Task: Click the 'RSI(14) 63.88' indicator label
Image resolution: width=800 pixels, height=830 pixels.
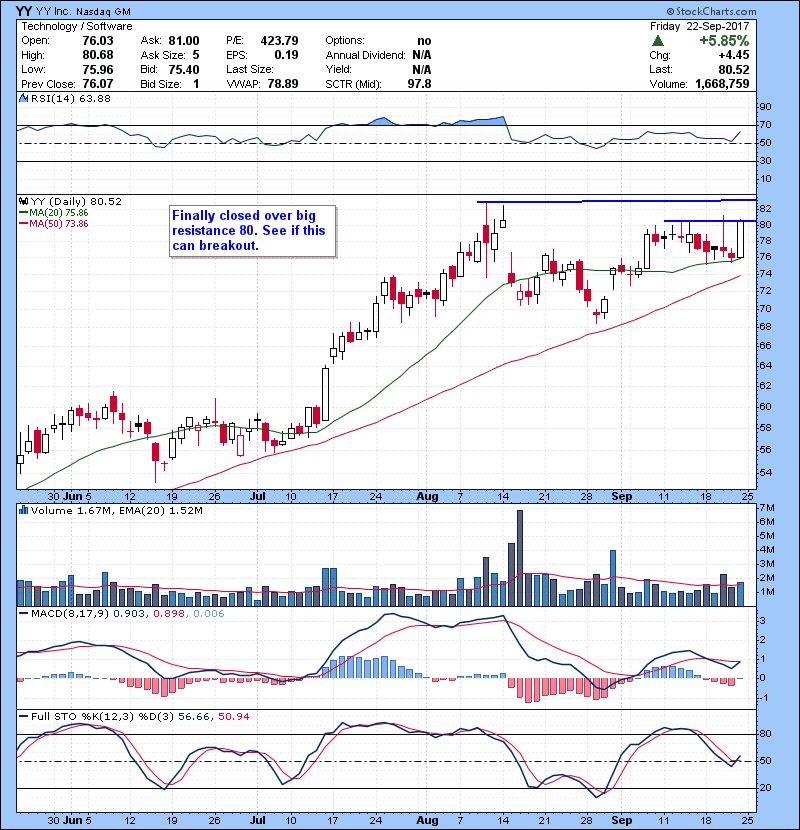Action: [70, 98]
